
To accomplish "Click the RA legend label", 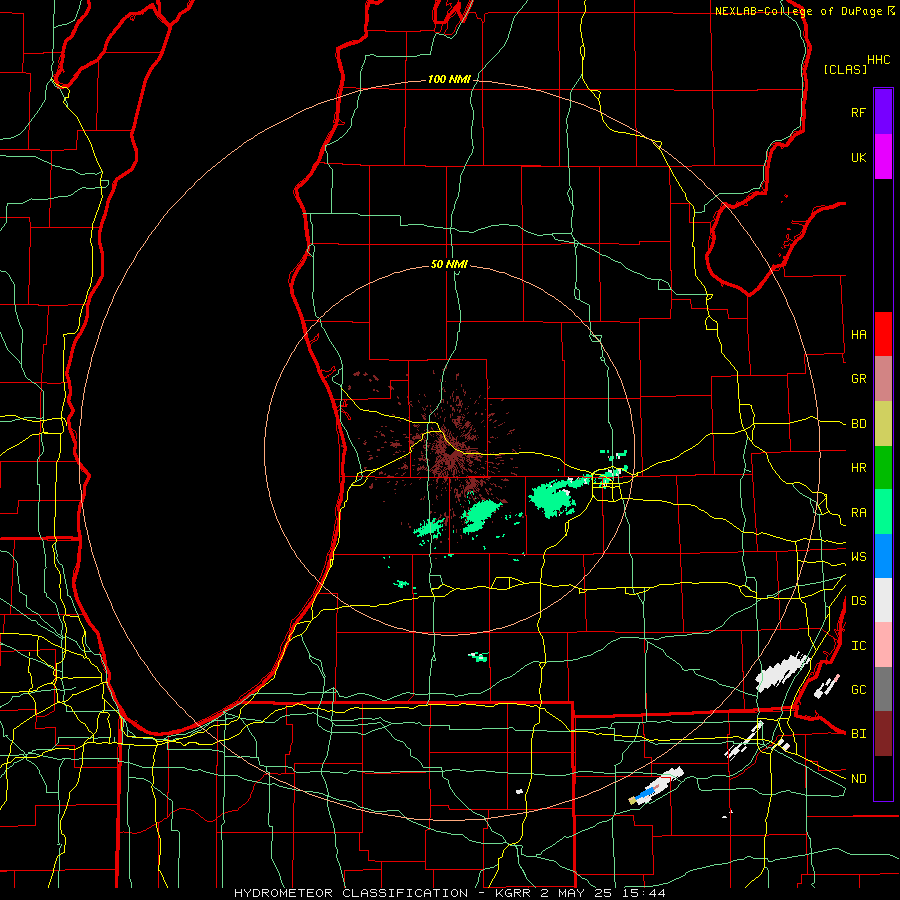I will 858,513.
